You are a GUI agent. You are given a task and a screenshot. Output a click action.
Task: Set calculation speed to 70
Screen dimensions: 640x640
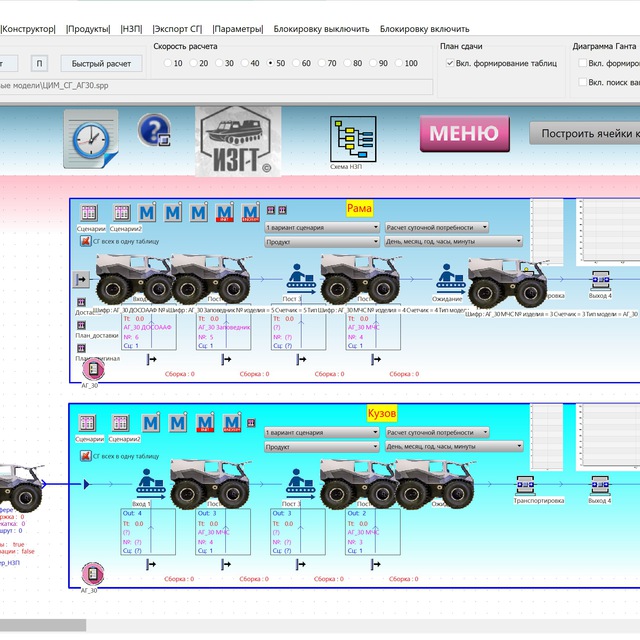[x=322, y=63]
